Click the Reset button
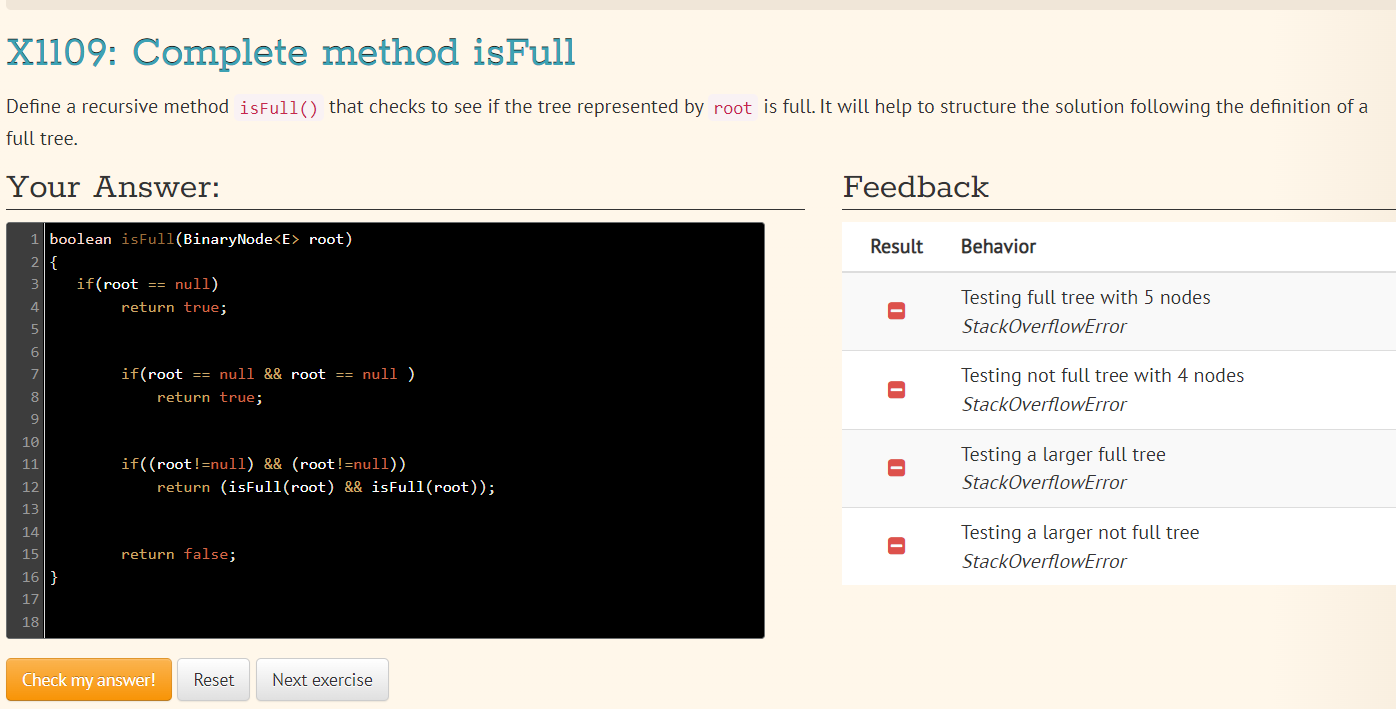 pyautogui.click(x=214, y=680)
